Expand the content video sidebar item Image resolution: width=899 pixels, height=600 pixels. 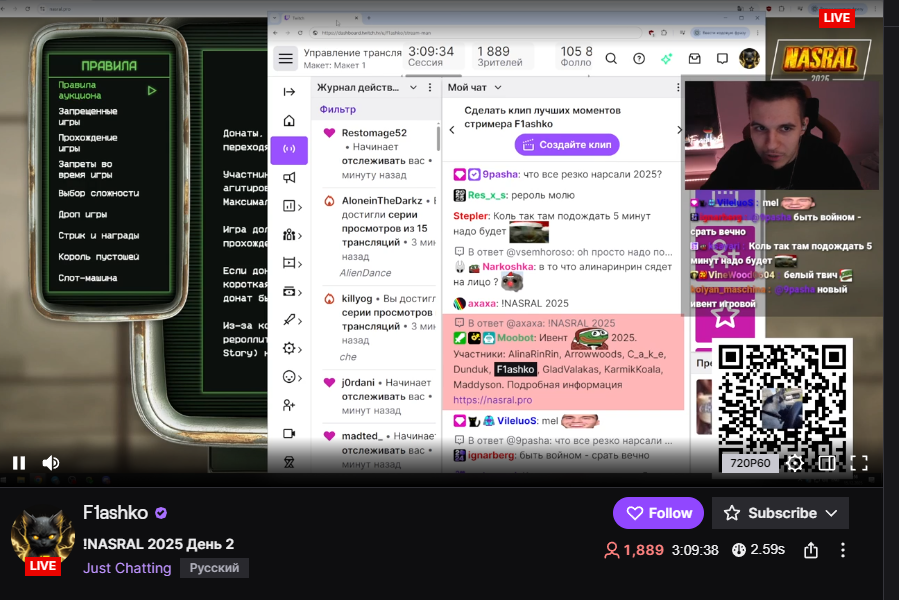[292, 263]
